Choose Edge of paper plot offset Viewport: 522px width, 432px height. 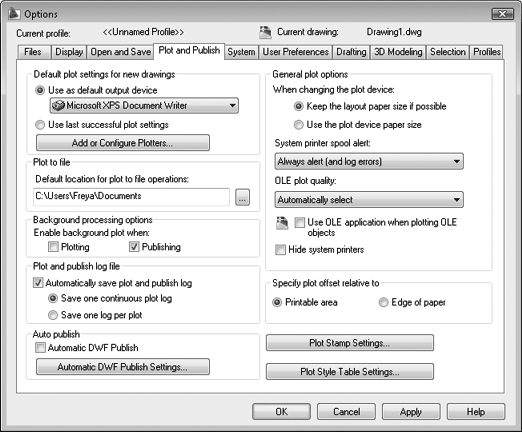click(383, 302)
